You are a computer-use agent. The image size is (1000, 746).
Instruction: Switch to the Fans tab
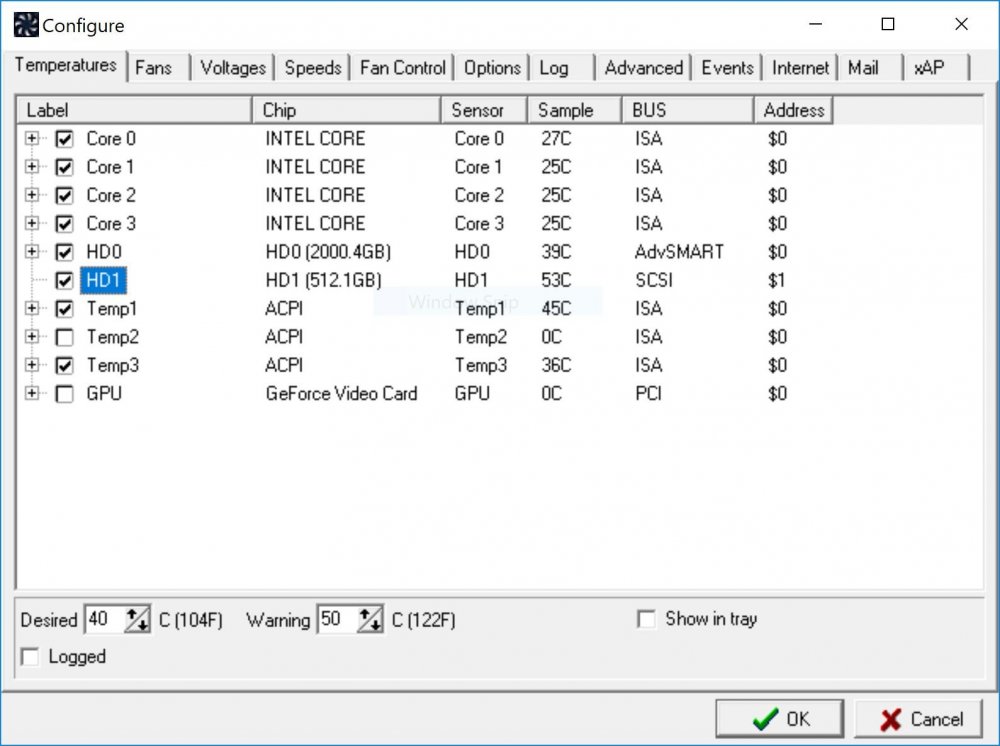159,68
